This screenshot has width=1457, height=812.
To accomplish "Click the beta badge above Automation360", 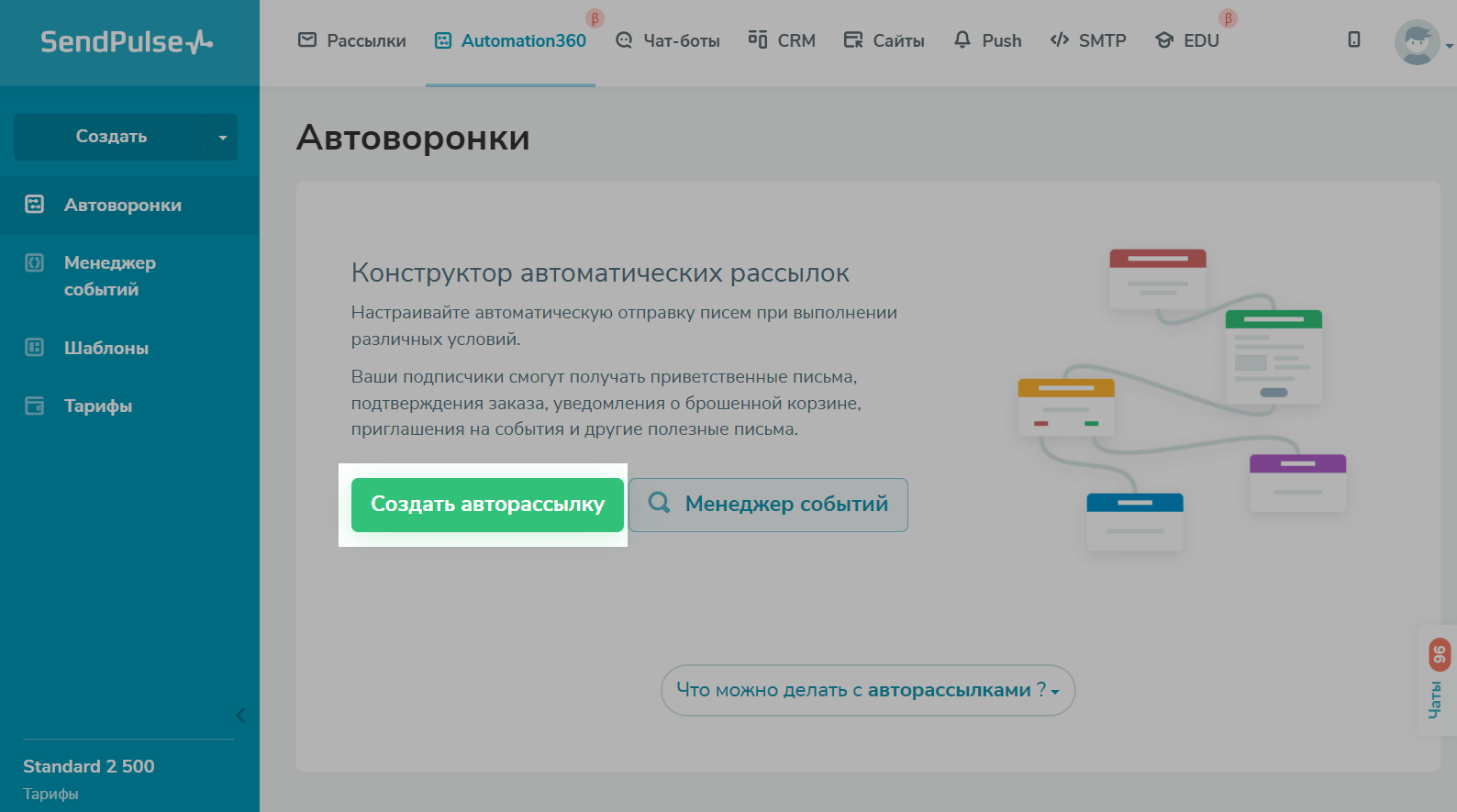I will click(595, 18).
